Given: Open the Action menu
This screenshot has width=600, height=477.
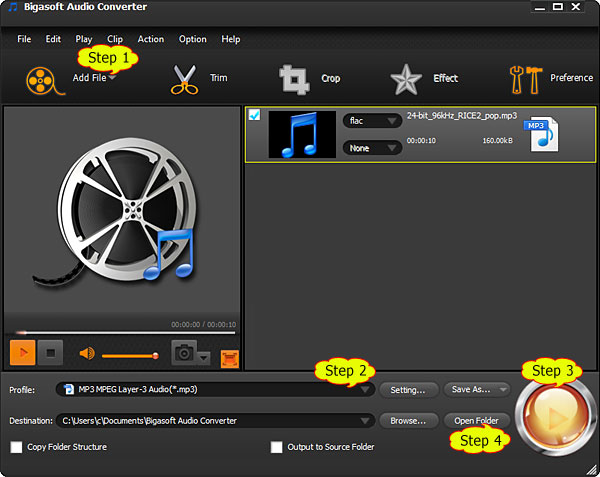Looking at the screenshot, I should (x=151, y=39).
